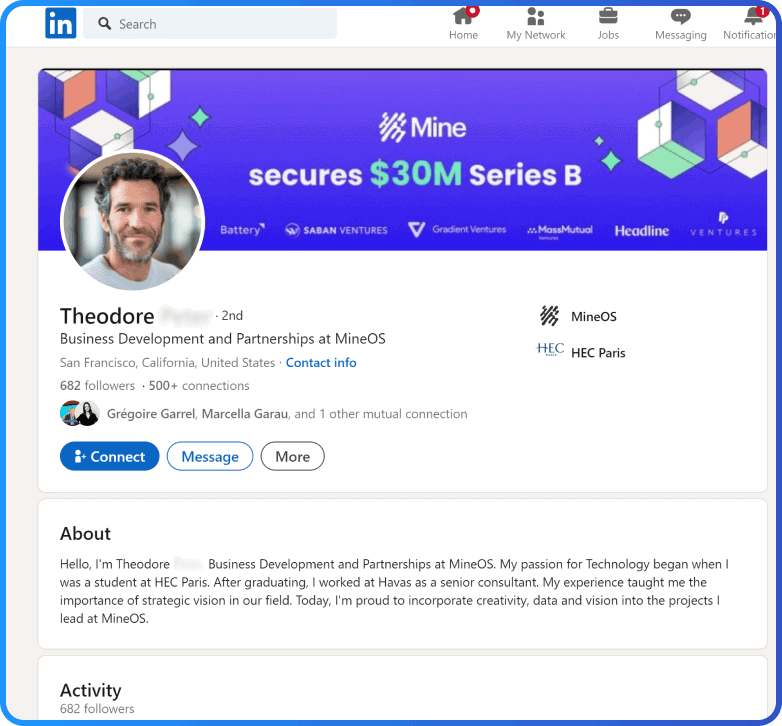
Task: Click the Search input field
Action: pos(220,24)
